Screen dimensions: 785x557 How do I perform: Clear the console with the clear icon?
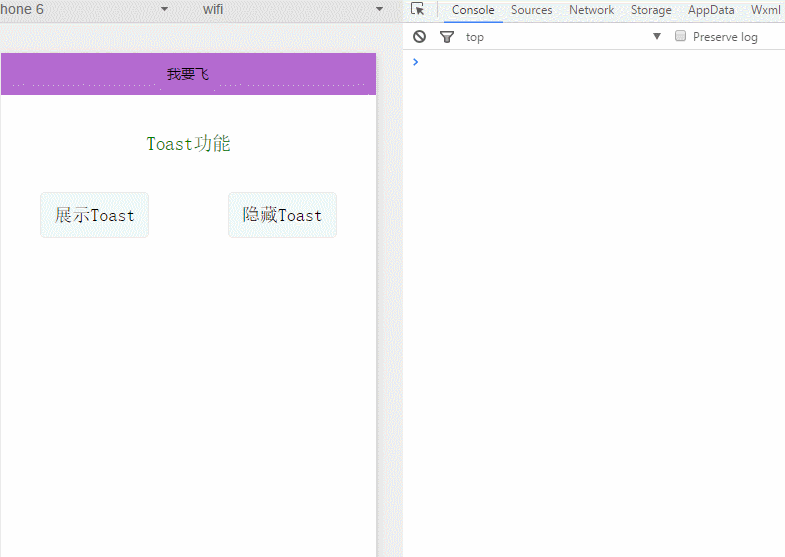pos(420,37)
